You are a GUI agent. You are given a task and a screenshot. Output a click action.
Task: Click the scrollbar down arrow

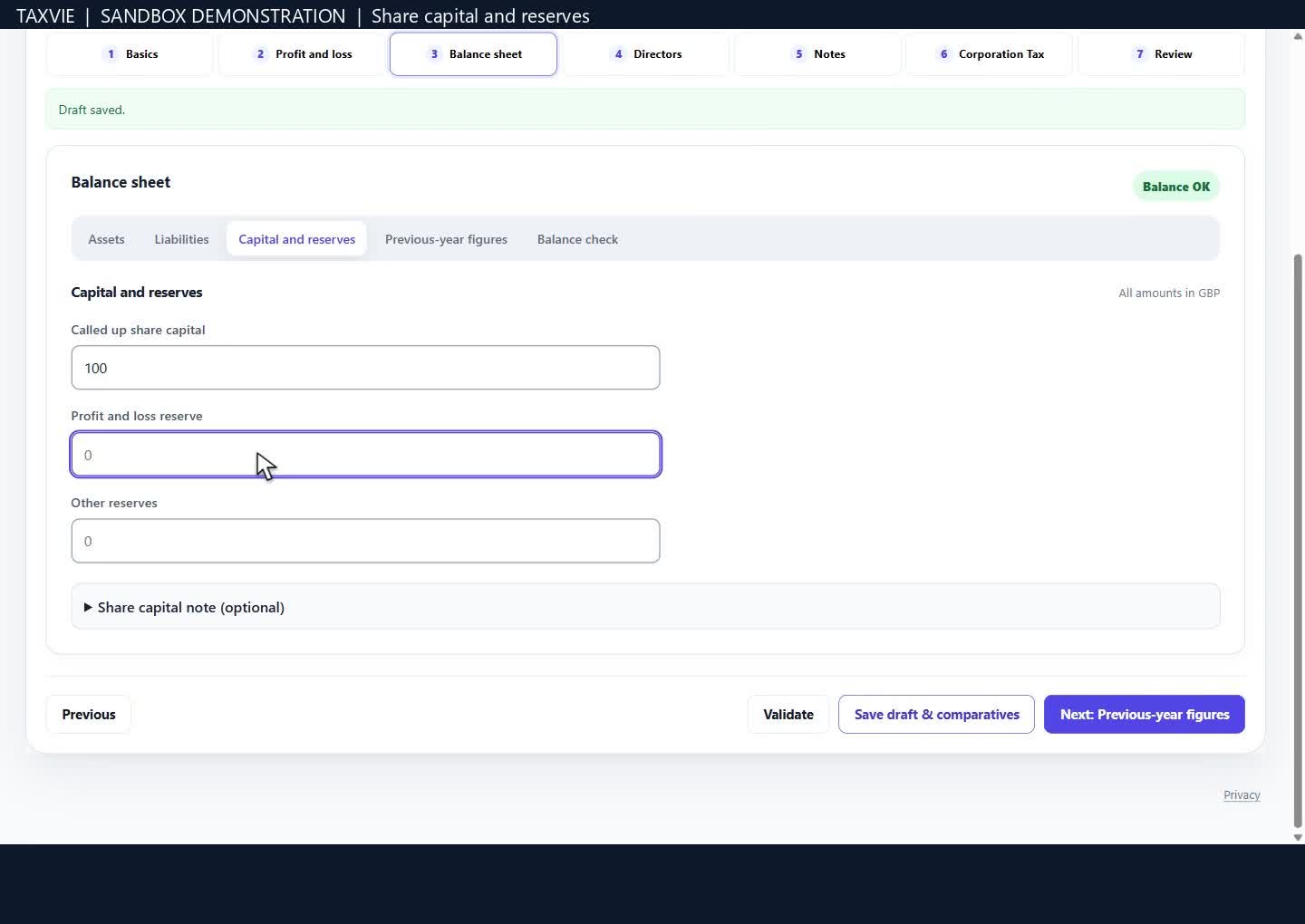(x=1298, y=838)
